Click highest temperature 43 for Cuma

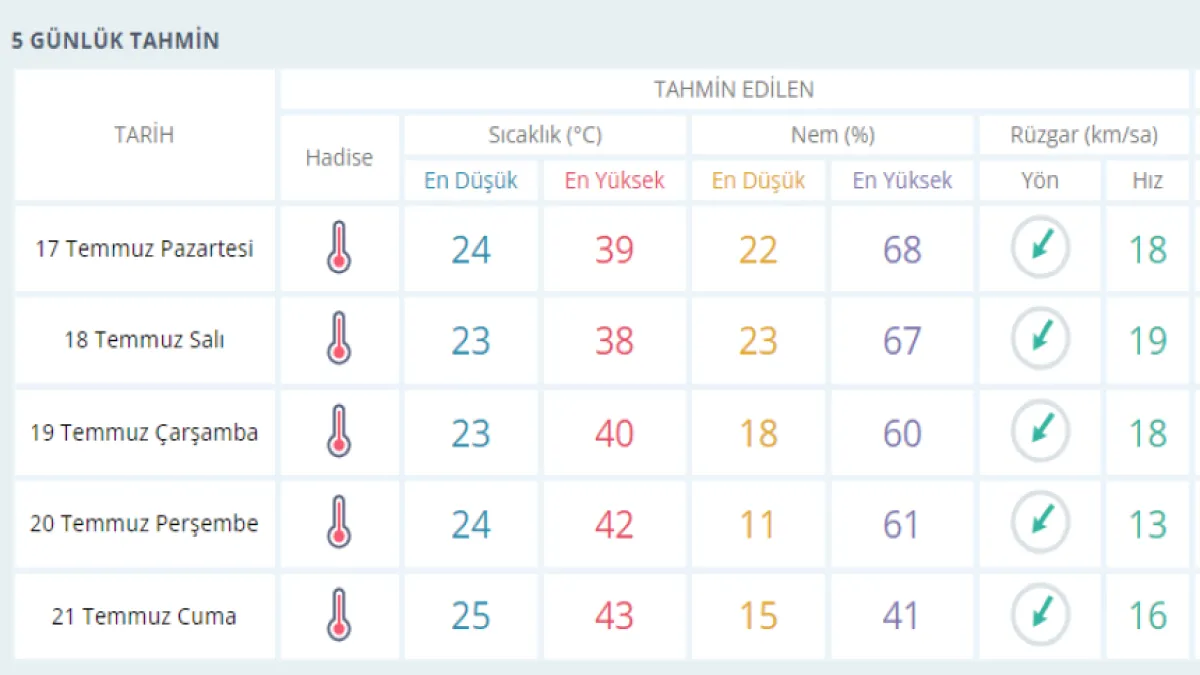coord(614,616)
